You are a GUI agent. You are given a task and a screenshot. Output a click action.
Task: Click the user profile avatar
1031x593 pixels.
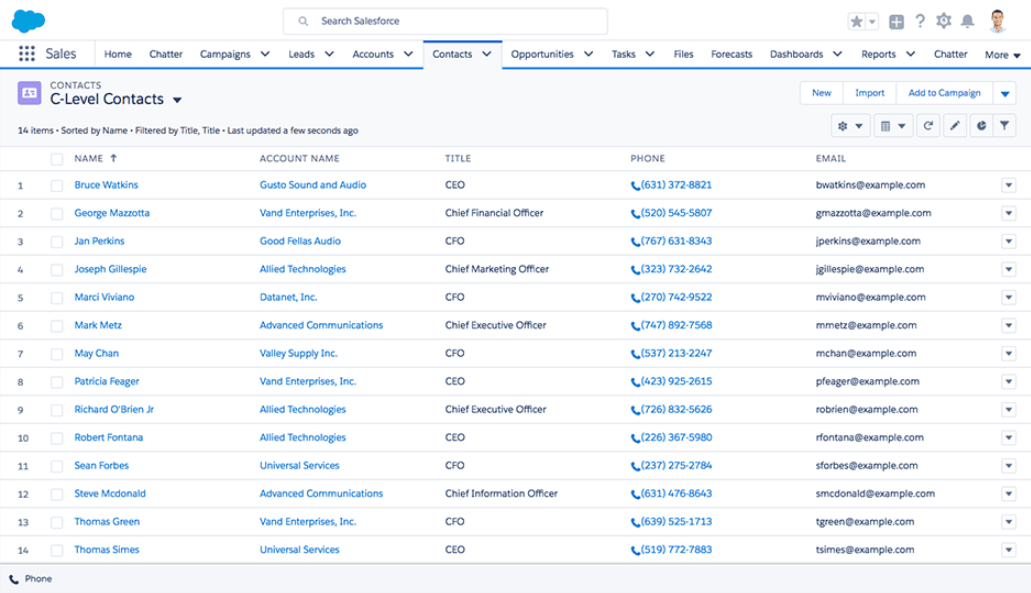click(x=997, y=21)
